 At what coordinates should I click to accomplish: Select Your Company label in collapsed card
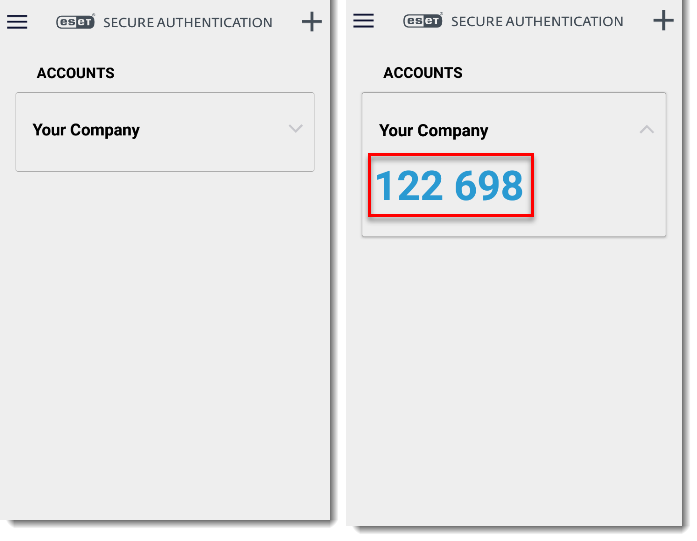[86, 130]
